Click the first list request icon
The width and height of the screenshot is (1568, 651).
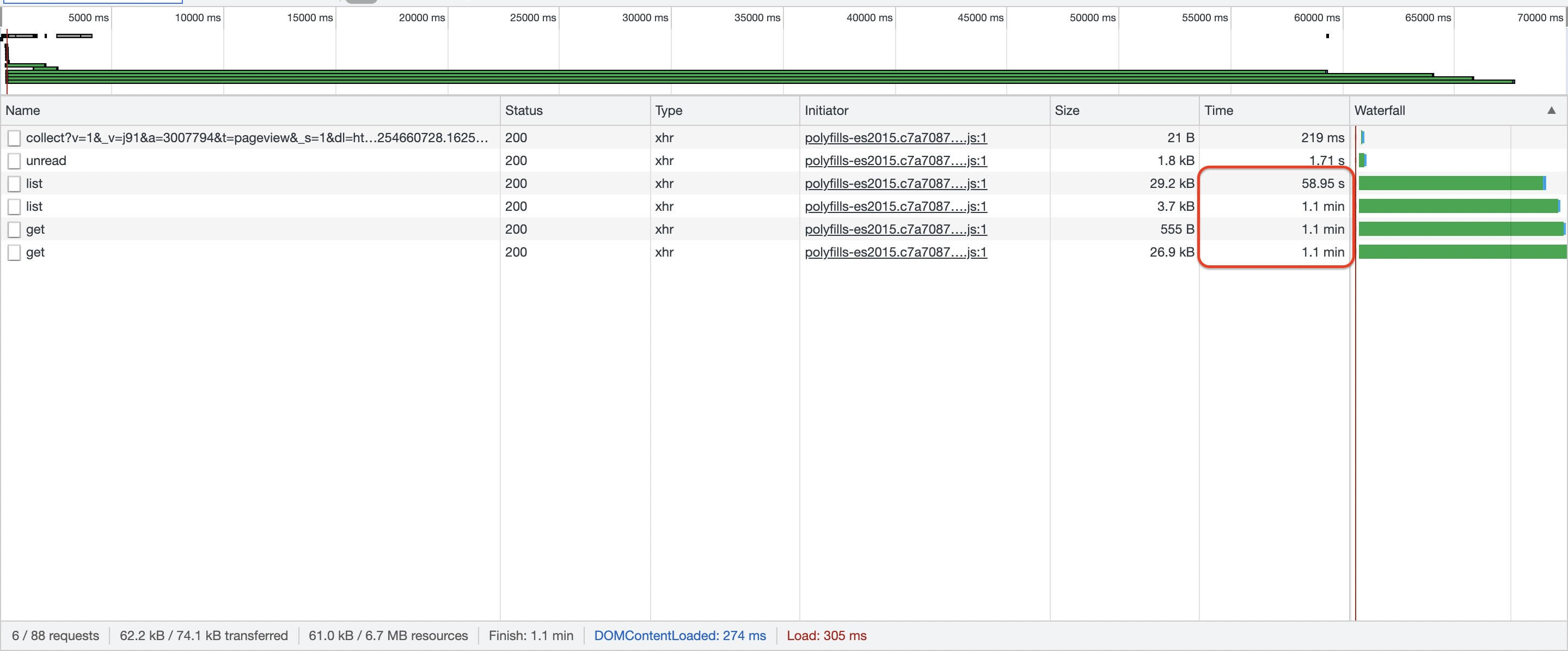(x=14, y=184)
